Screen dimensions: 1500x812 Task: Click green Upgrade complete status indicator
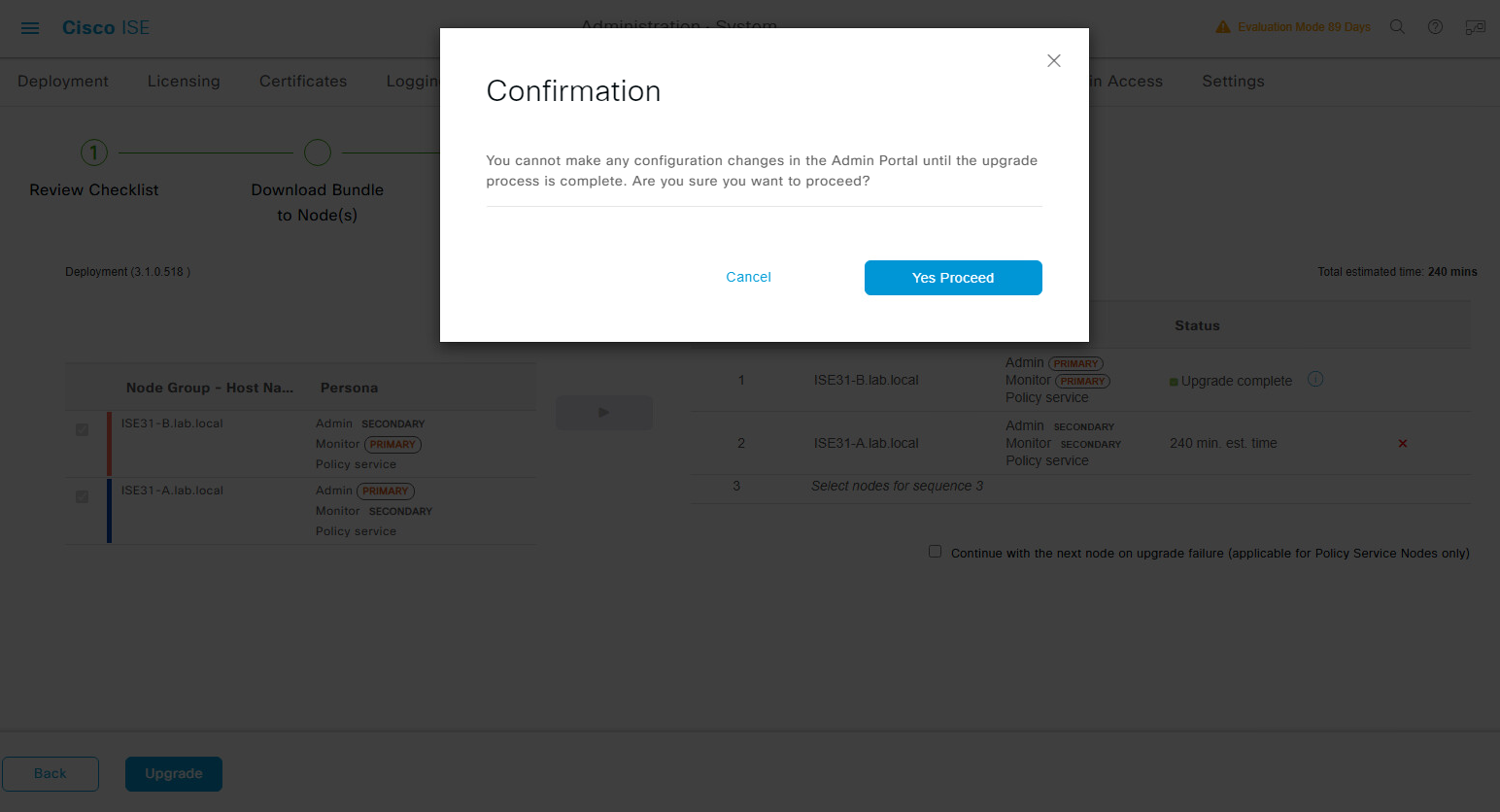pos(1174,382)
